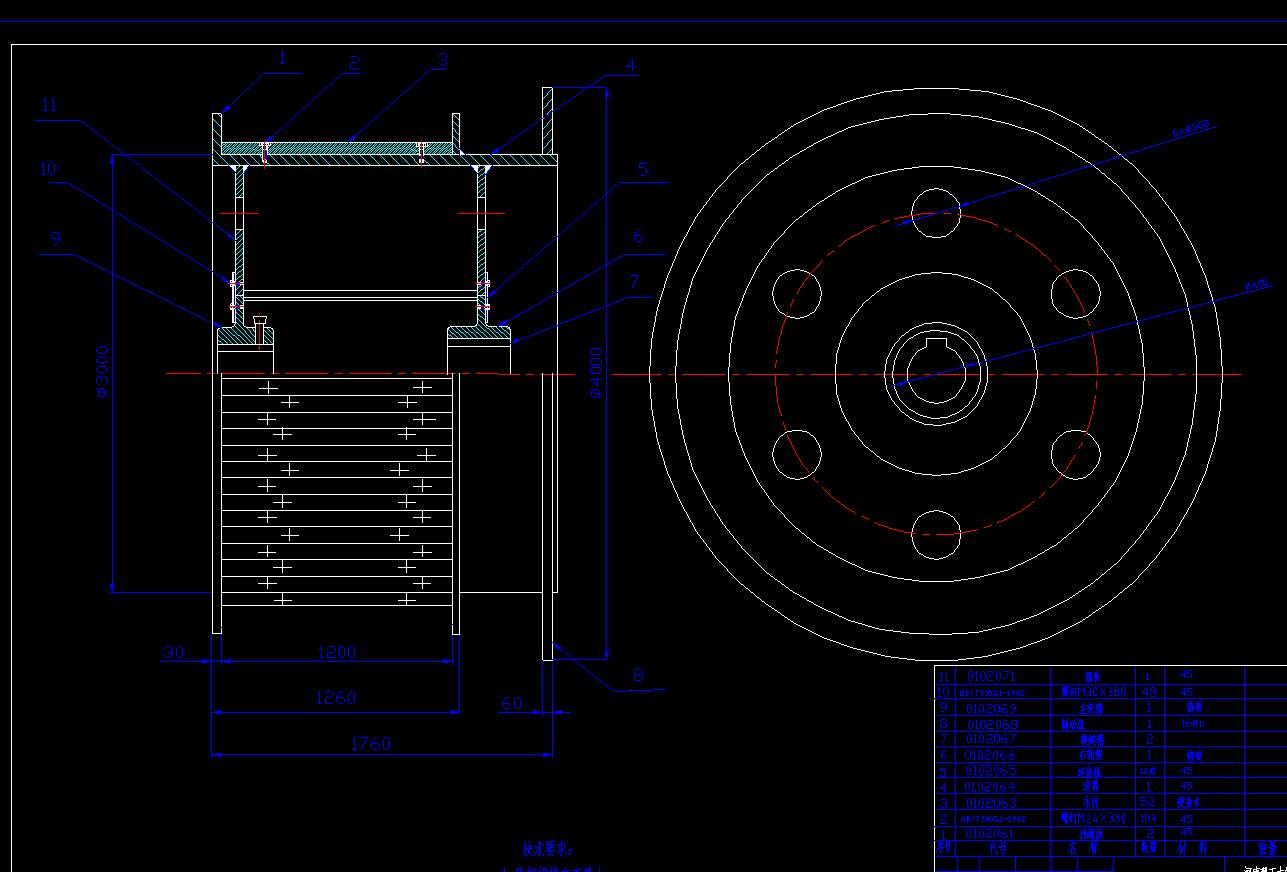1287x872 pixels.
Task: Pick leader callout number 11
Action: [x=50, y=105]
